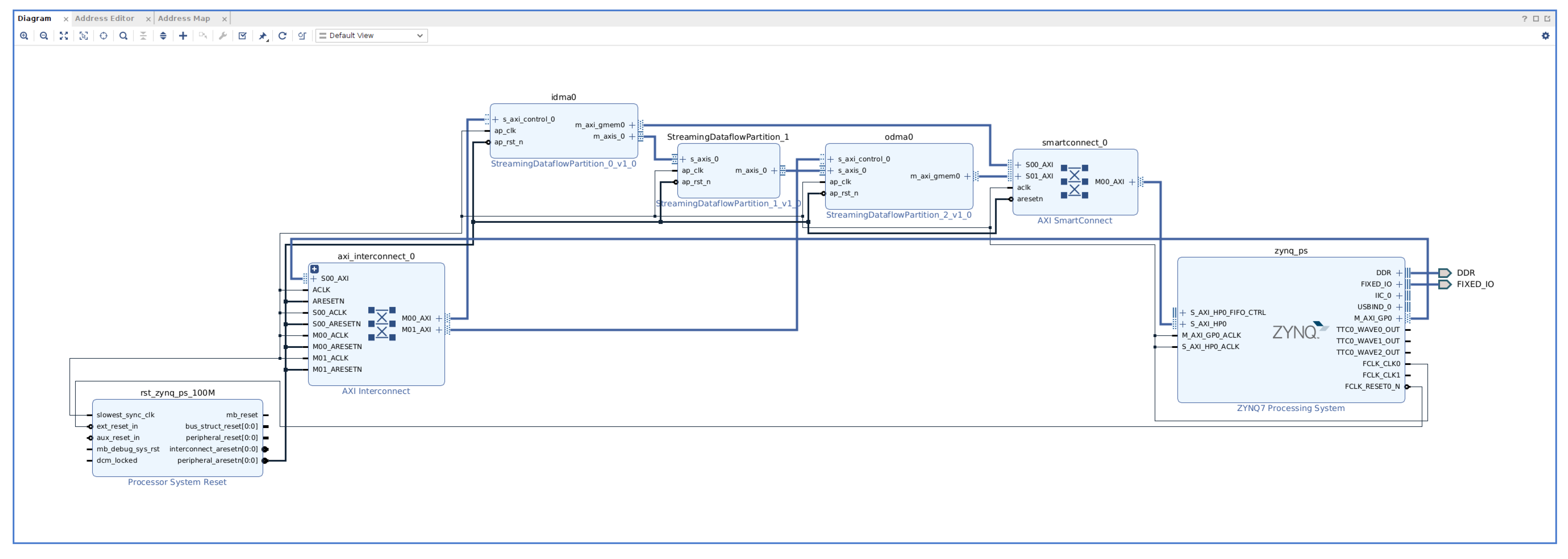This screenshot has height=559, width=1568.
Task: Click the Validate Design checkmark icon
Action: pos(242,36)
